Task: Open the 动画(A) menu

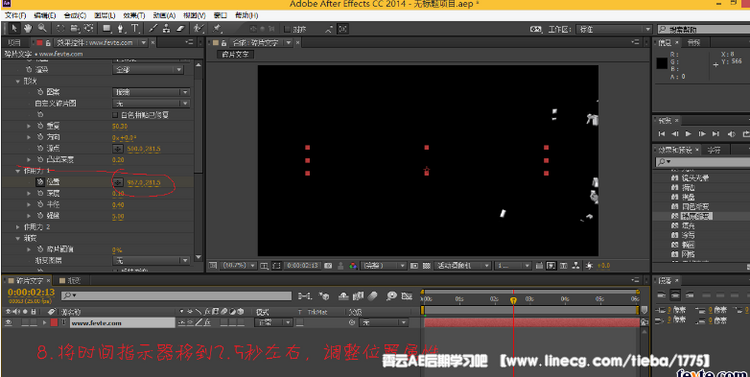Action: click(x=164, y=15)
